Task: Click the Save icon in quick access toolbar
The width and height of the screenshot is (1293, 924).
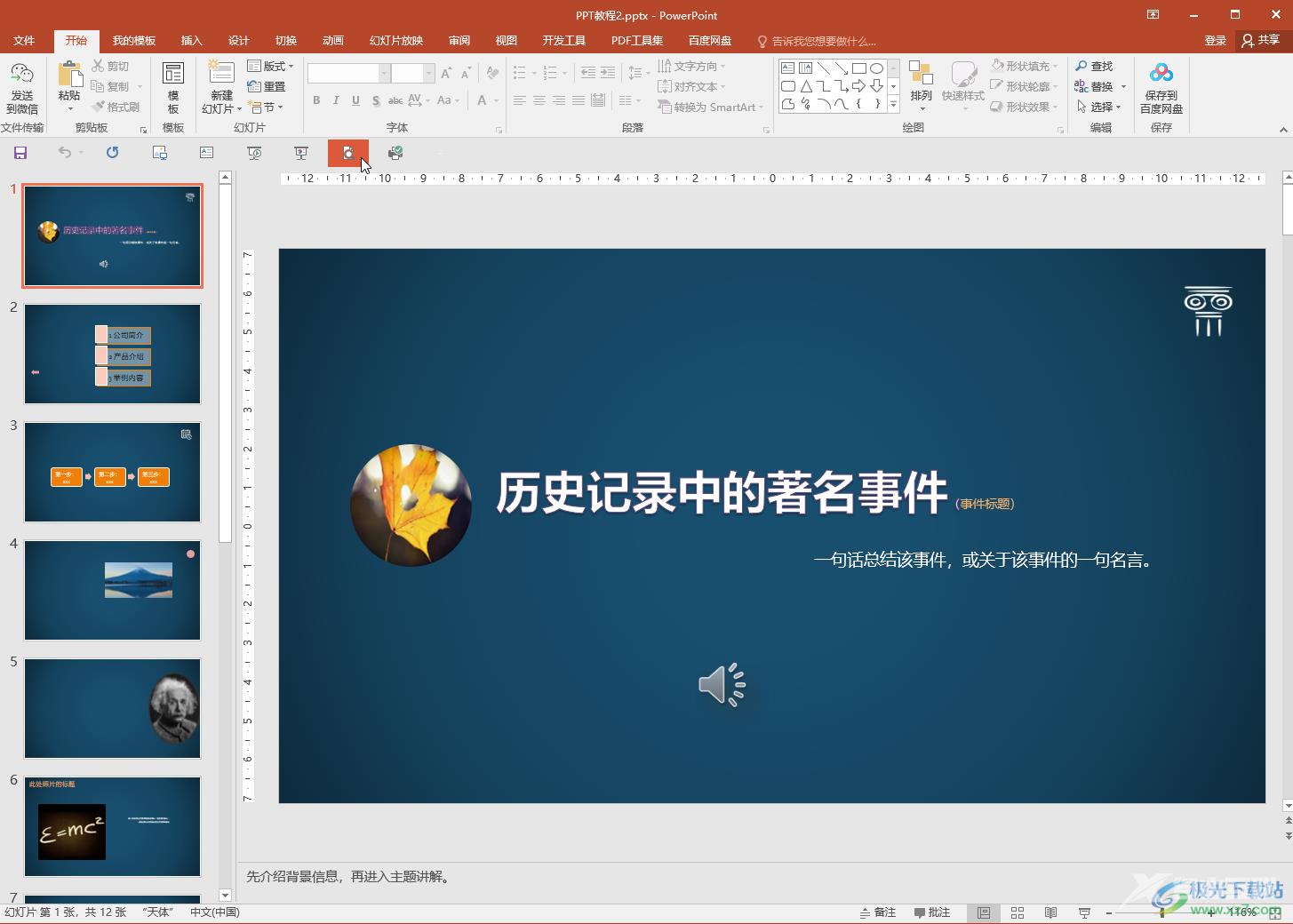Action: 20,153
